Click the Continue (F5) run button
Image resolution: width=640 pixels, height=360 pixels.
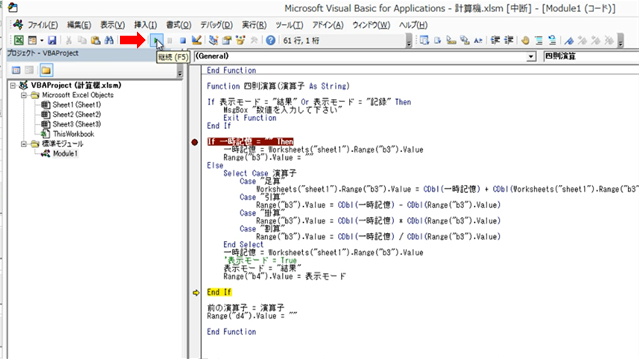[156, 40]
